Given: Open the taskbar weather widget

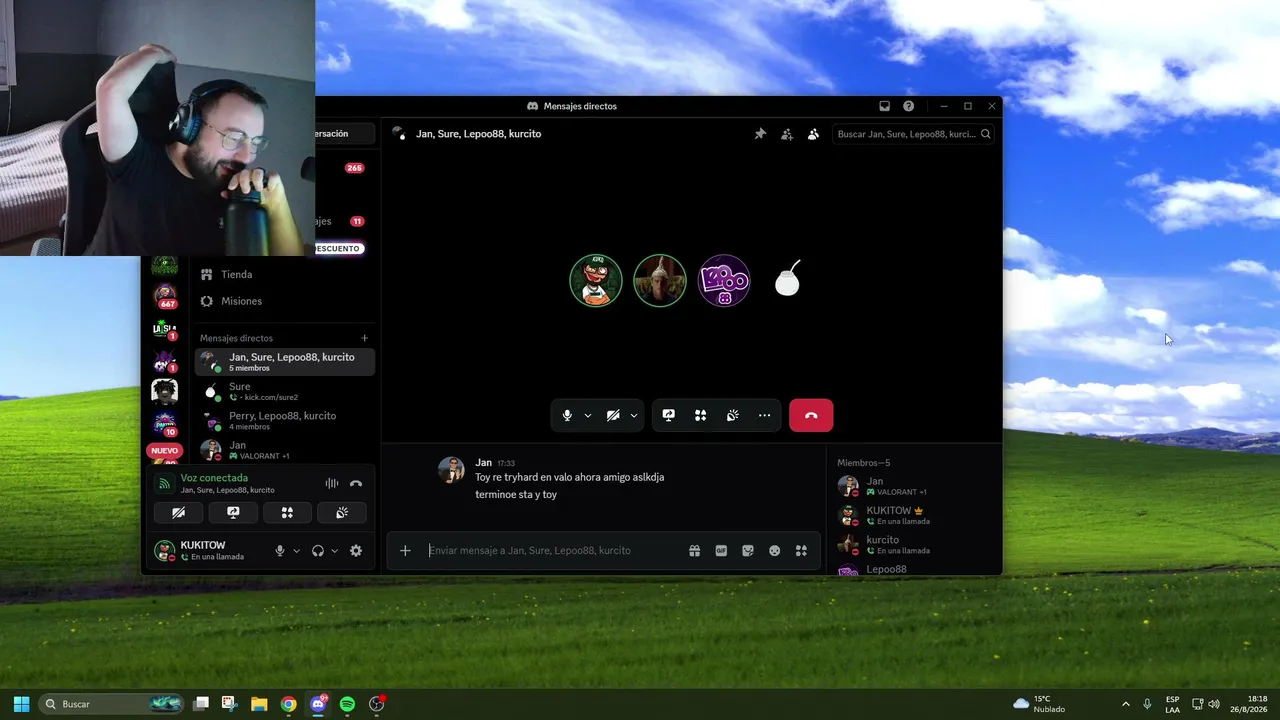Looking at the screenshot, I should point(1039,704).
